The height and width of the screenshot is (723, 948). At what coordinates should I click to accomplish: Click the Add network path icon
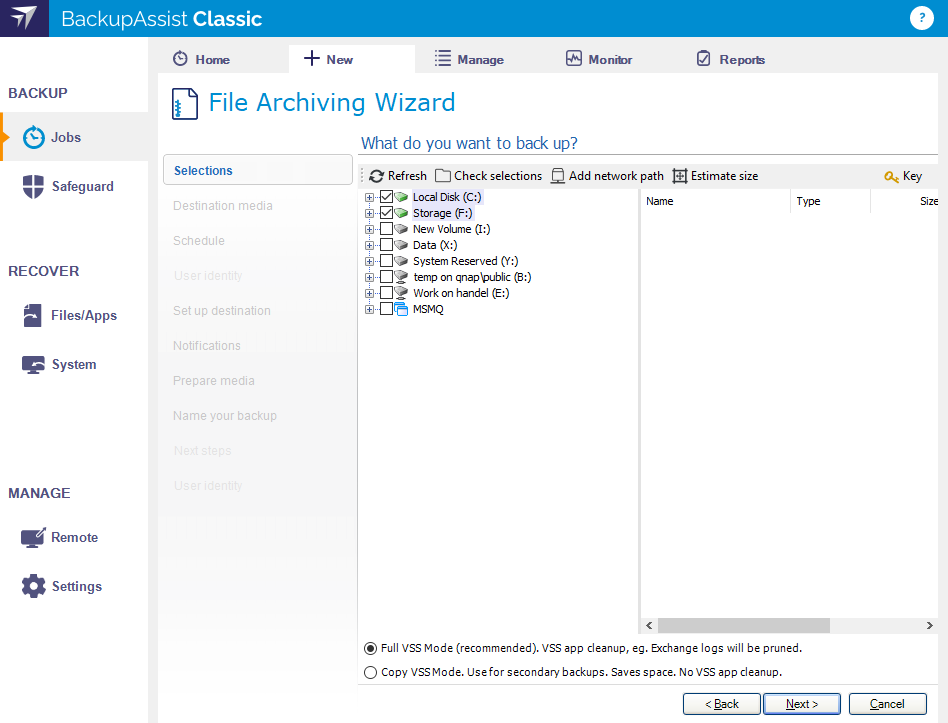point(558,176)
